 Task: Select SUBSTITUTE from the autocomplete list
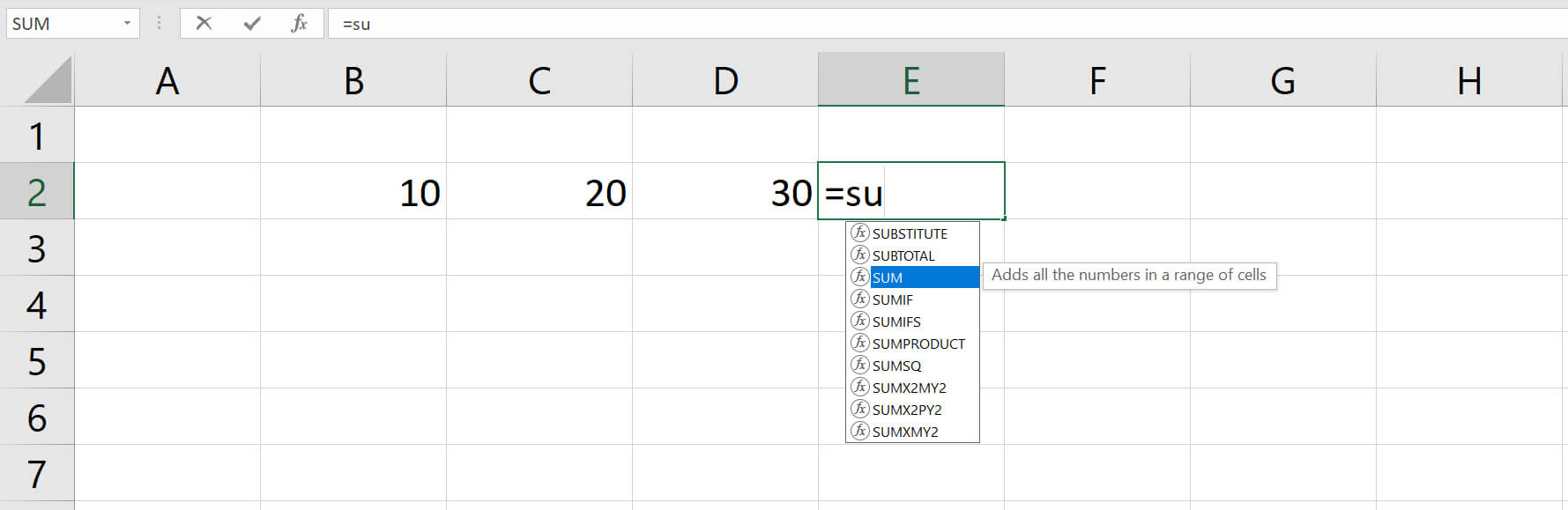pos(912,233)
